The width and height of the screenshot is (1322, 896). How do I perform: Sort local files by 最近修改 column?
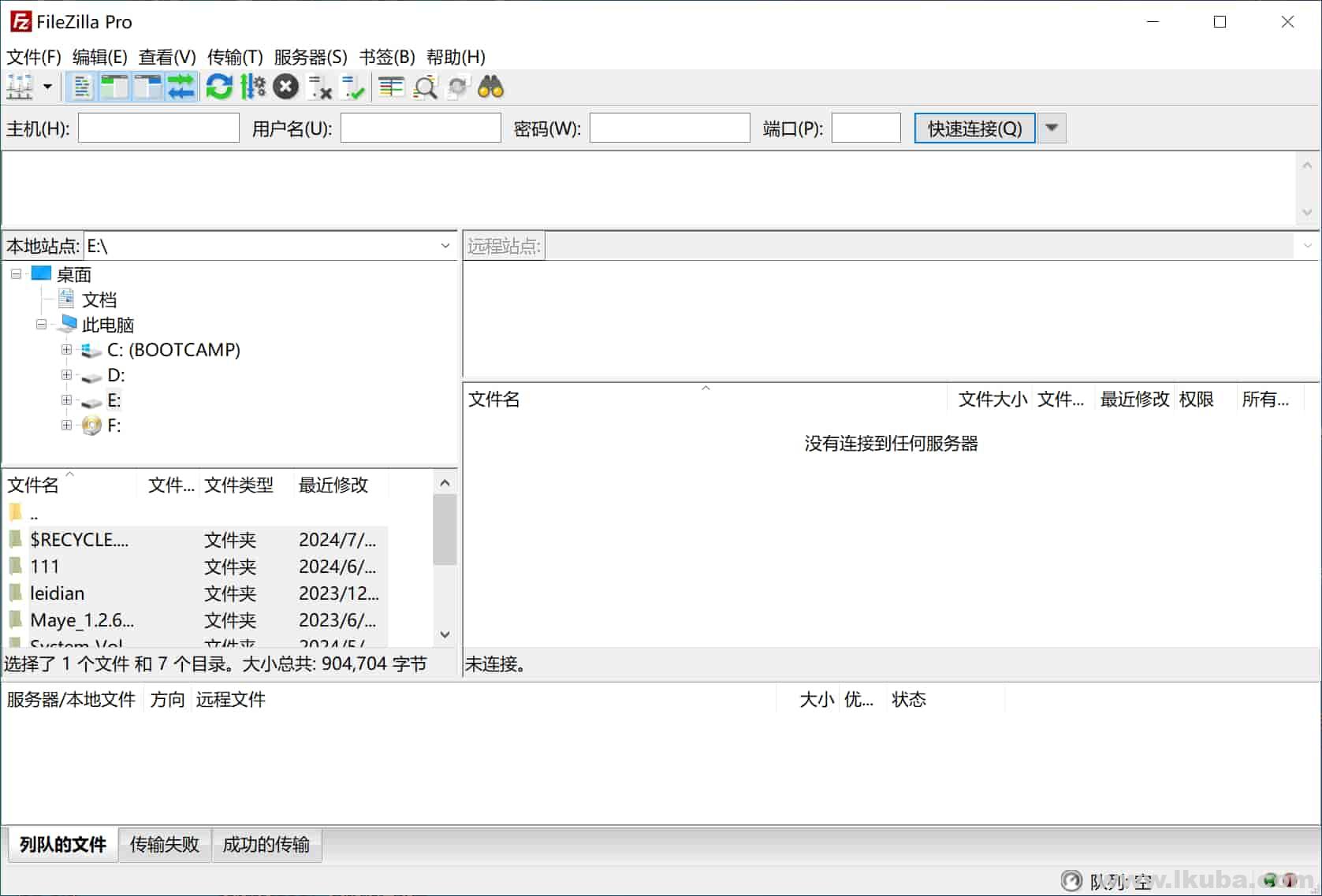click(341, 485)
